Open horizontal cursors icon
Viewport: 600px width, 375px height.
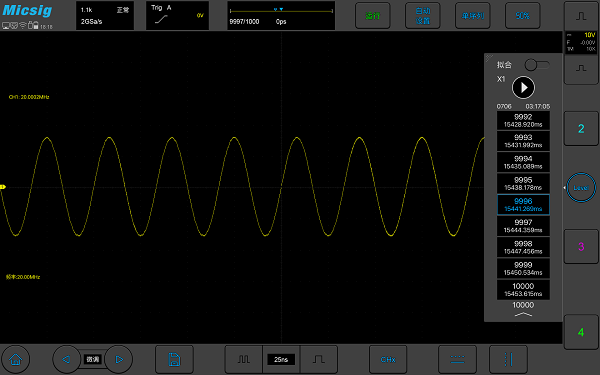pyautogui.click(x=457, y=359)
